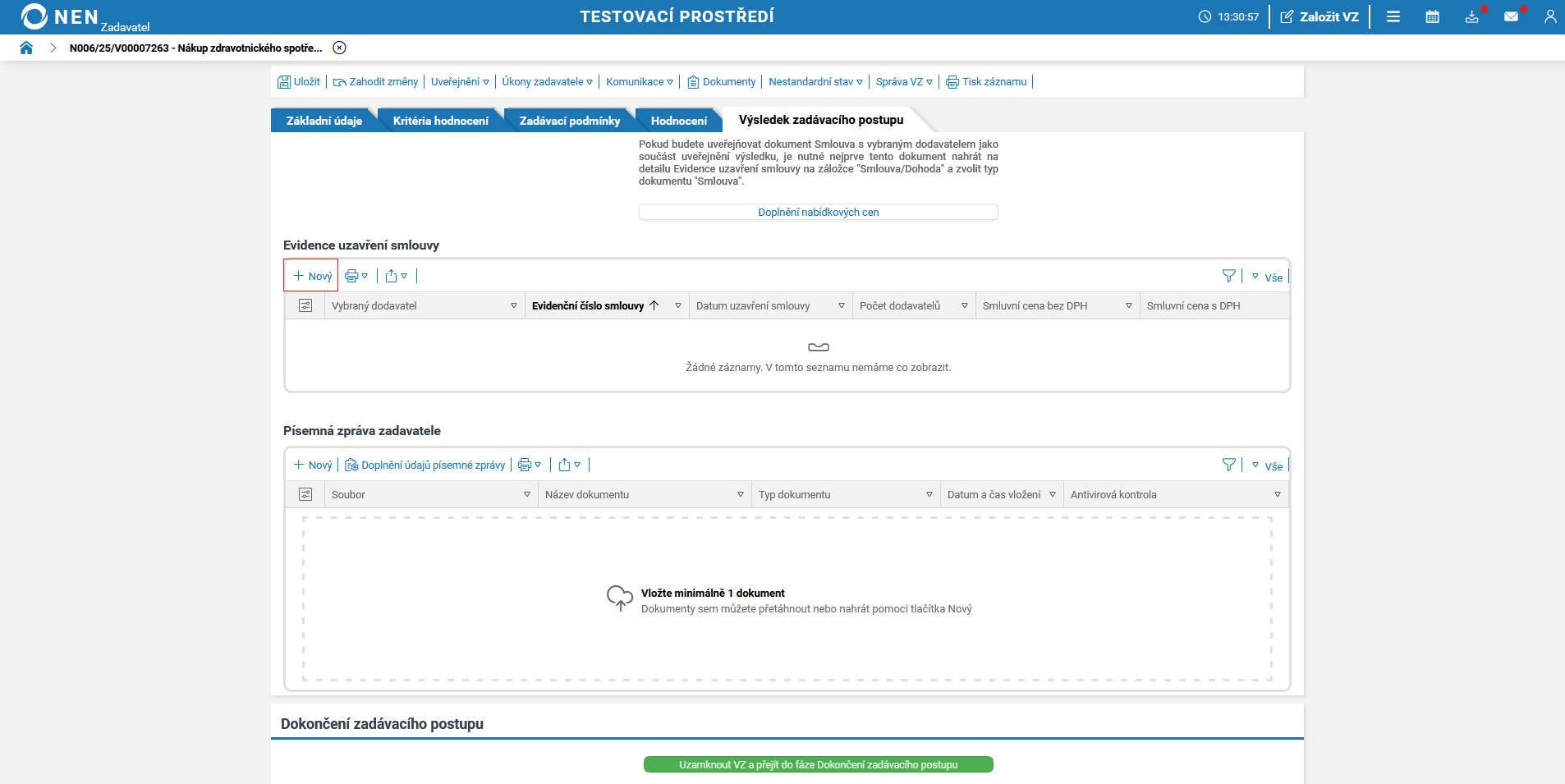Open the export icon above contract records
Screen dimensions: 1565x784
(392, 275)
